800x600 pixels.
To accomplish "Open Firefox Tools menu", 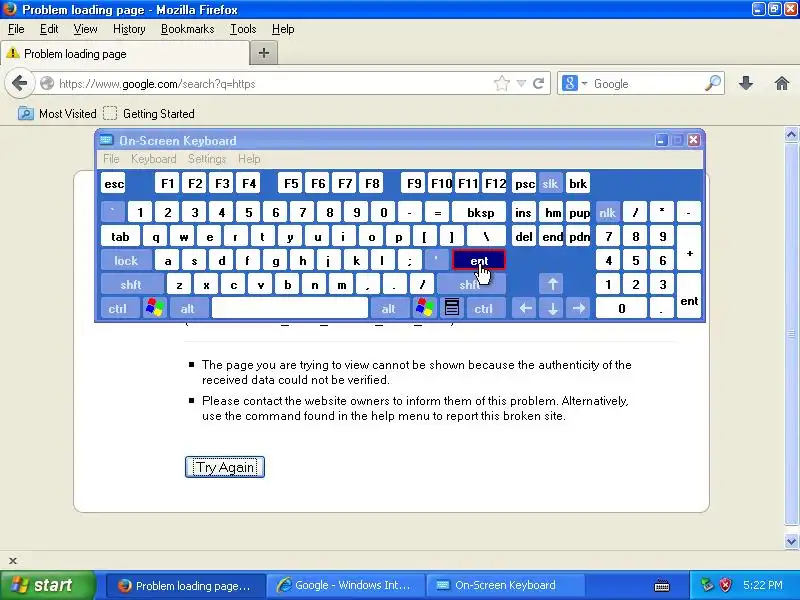I will (243, 29).
